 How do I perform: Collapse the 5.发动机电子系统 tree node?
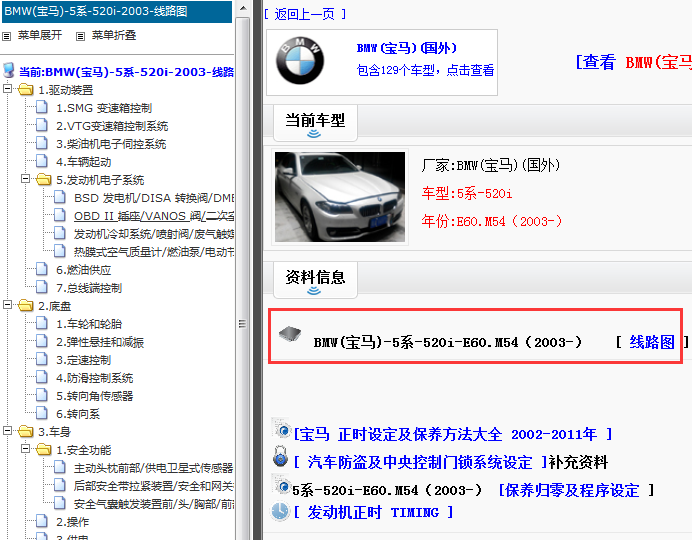[25, 179]
